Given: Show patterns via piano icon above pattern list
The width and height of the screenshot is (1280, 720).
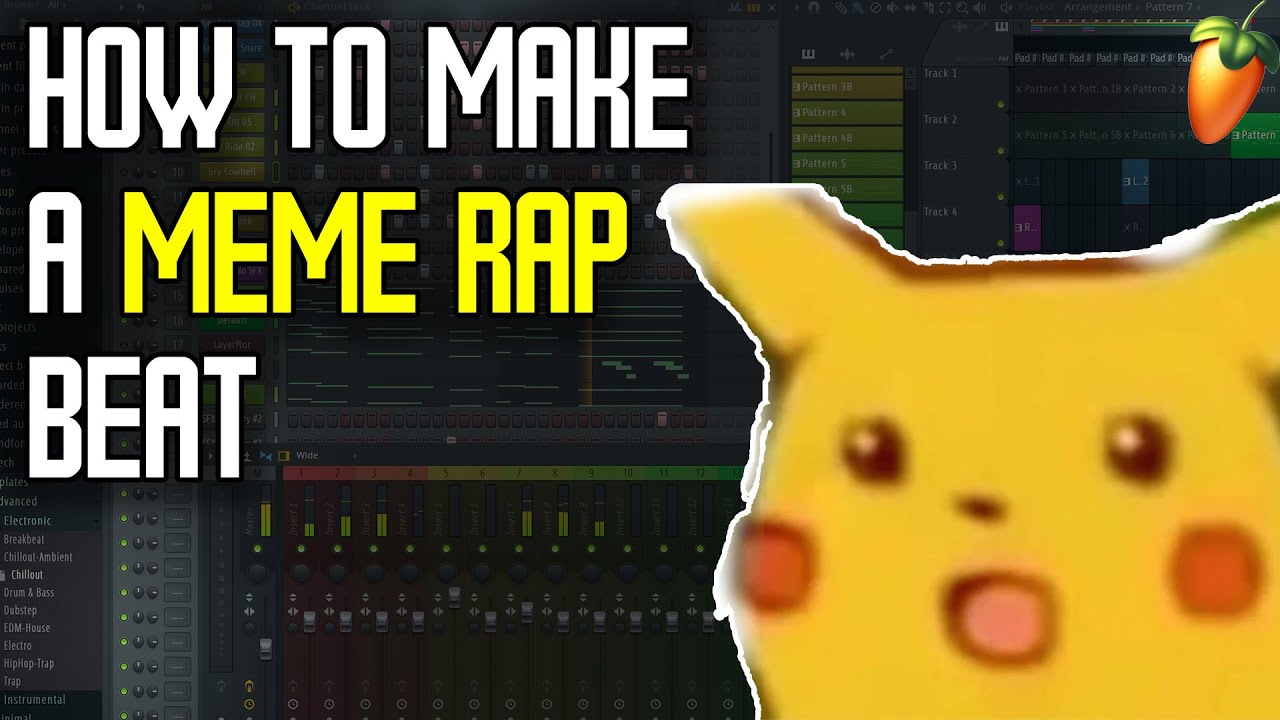Looking at the screenshot, I should click(x=808, y=54).
